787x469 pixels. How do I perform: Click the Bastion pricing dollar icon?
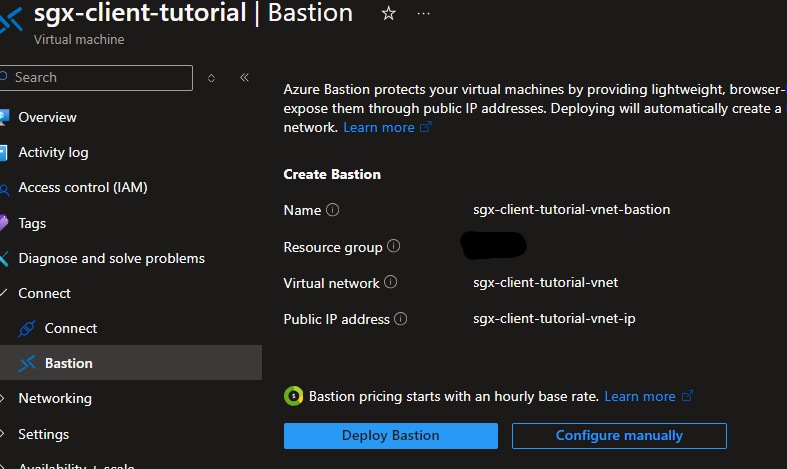(293, 396)
